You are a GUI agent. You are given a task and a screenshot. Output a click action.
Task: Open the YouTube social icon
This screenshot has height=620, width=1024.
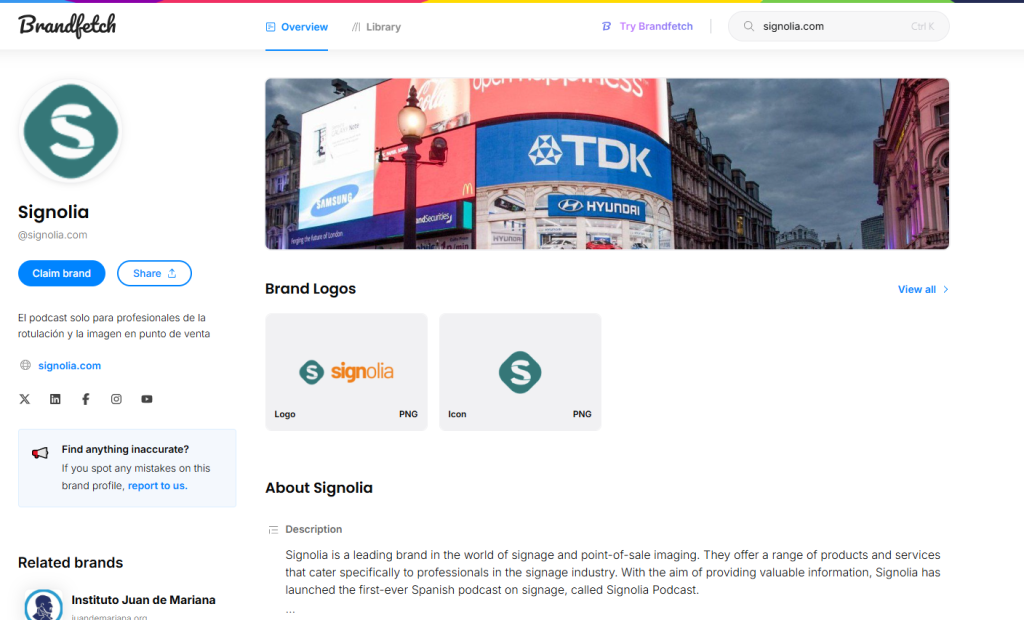tap(147, 399)
